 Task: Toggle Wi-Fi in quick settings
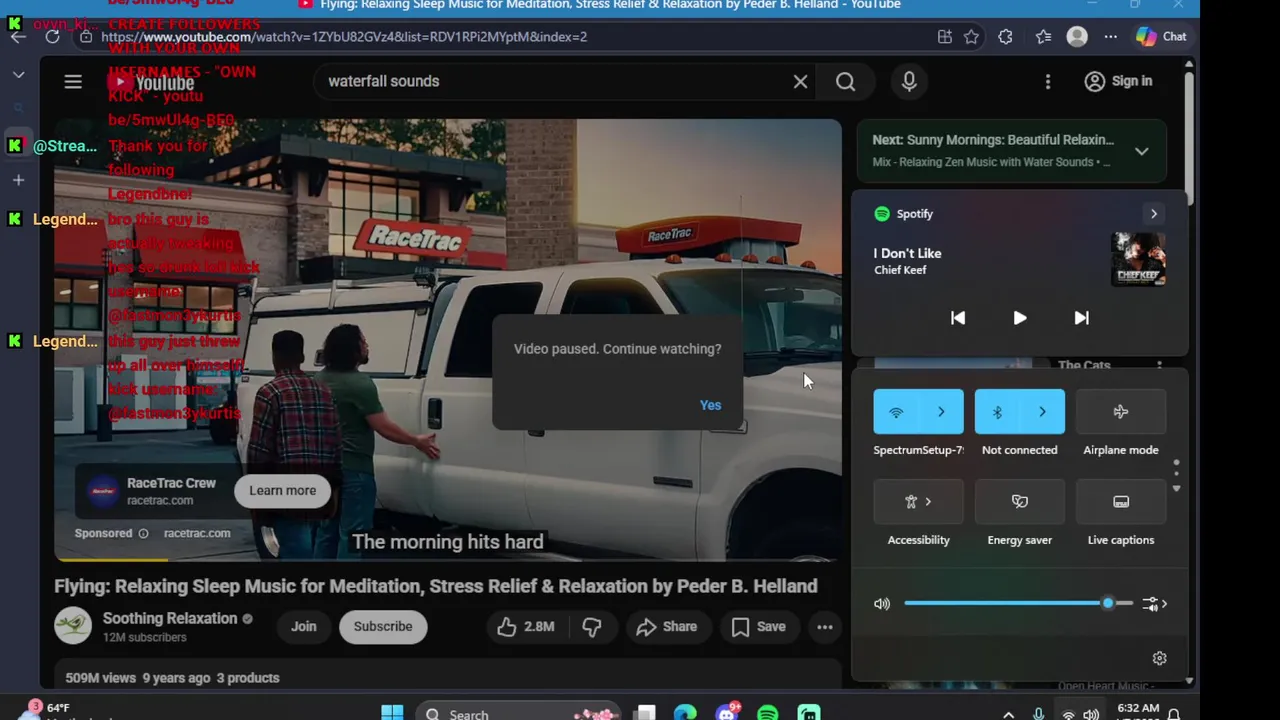(x=896, y=412)
